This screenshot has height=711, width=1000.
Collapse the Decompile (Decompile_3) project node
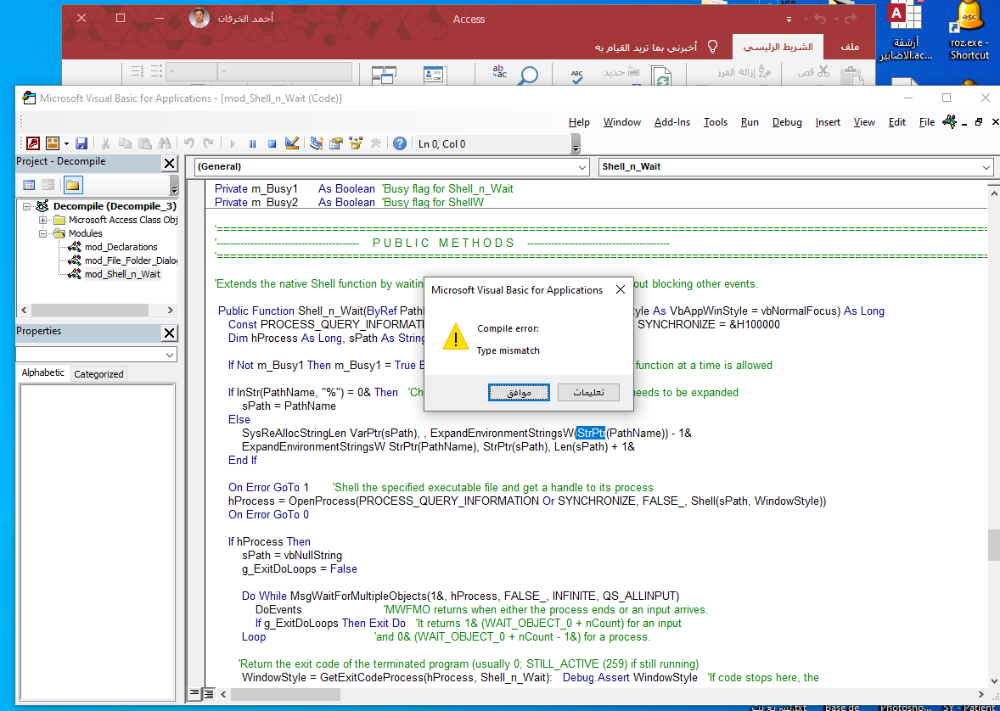[x=27, y=206]
